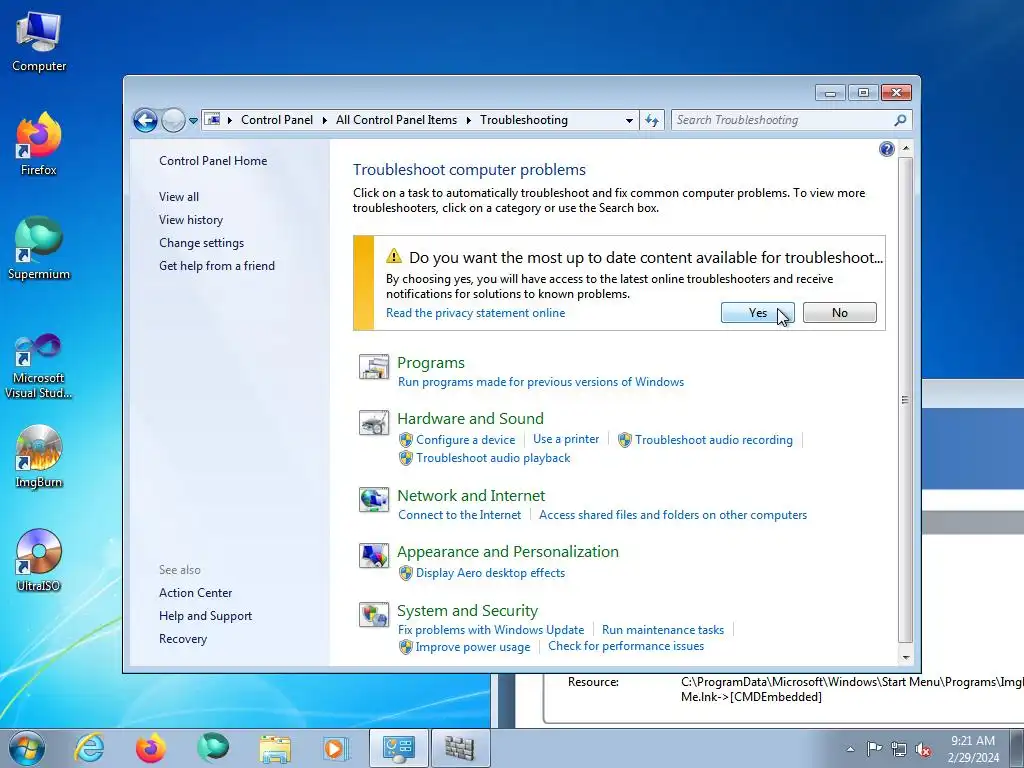Viewport: 1024px width, 768px height.
Task: Launch Firefox from the desktop shortcut
Action: (x=39, y=144)
